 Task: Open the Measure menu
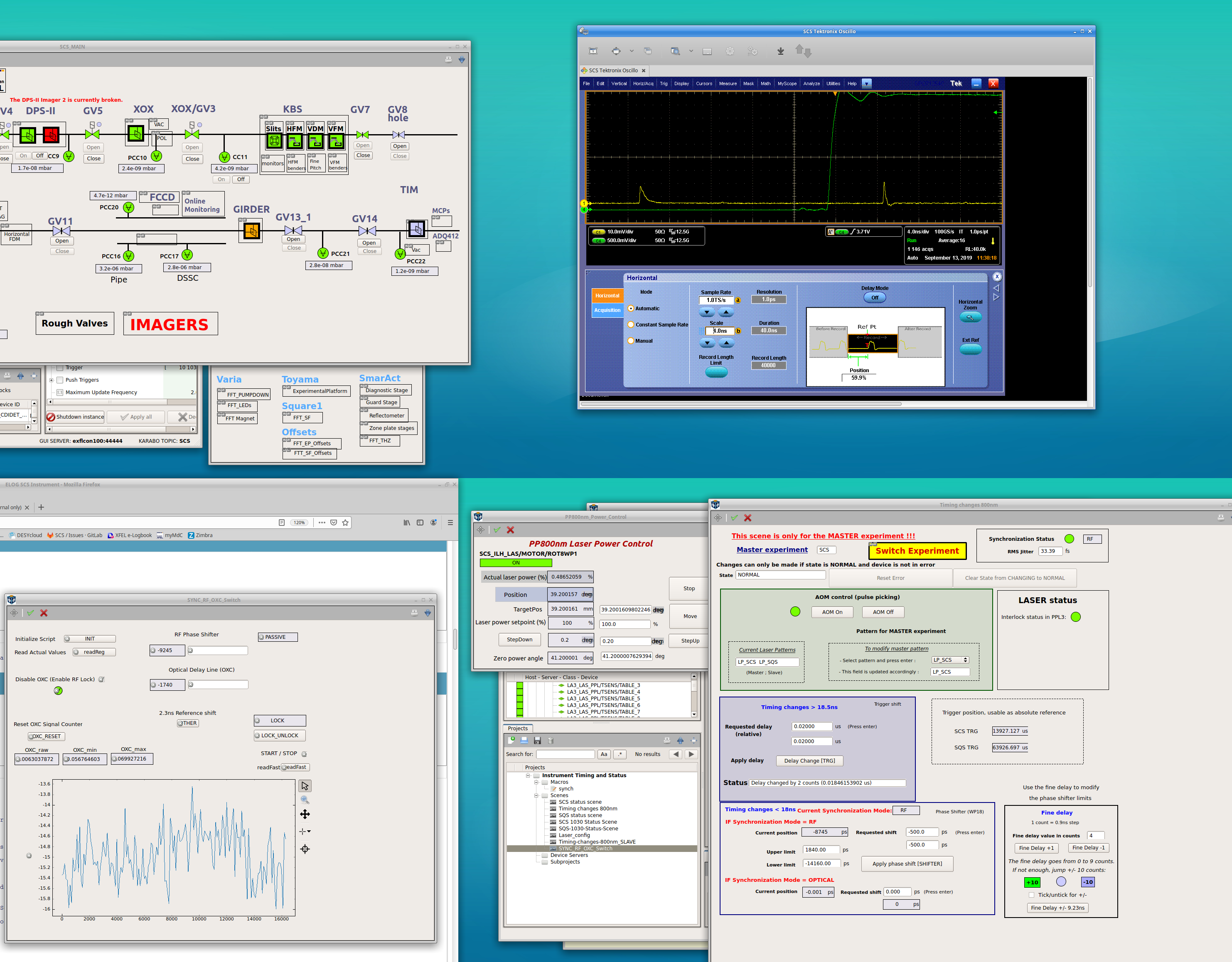coord(728,83)
